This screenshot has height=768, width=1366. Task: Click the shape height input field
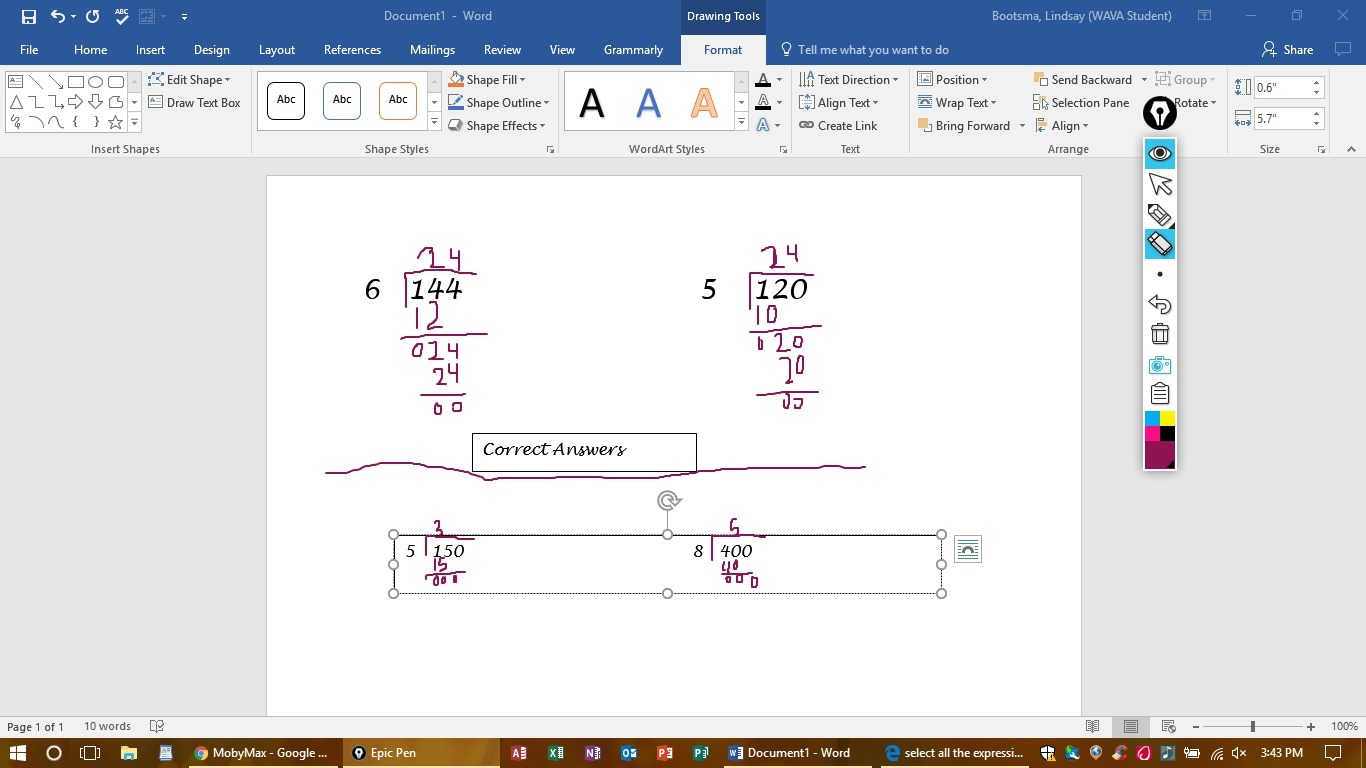tap(1281, 88)
